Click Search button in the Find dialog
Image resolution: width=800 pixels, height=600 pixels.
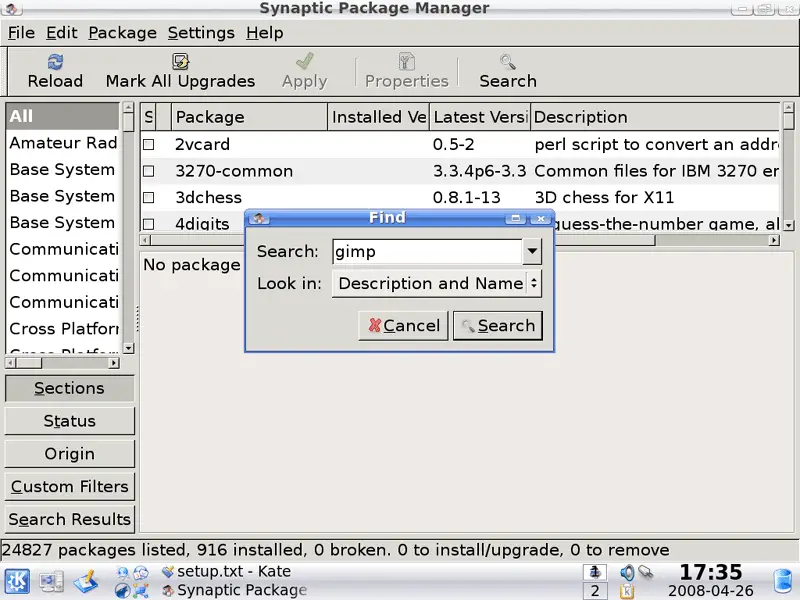pyautogui.click(x=497, y=326)
